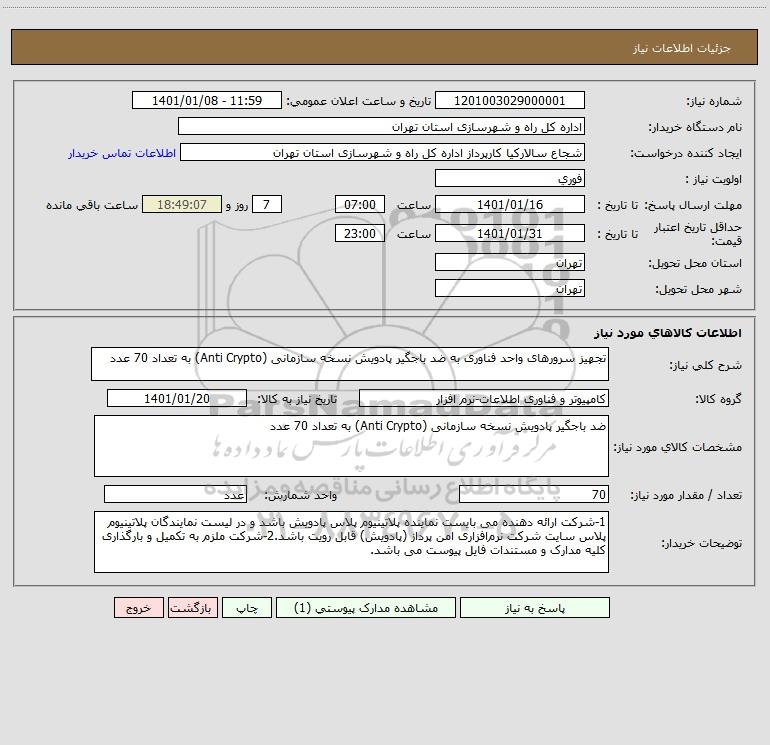Click the unit of measure field عدد
The height and width of the screenshot is (745, 770).
[175, 495]
